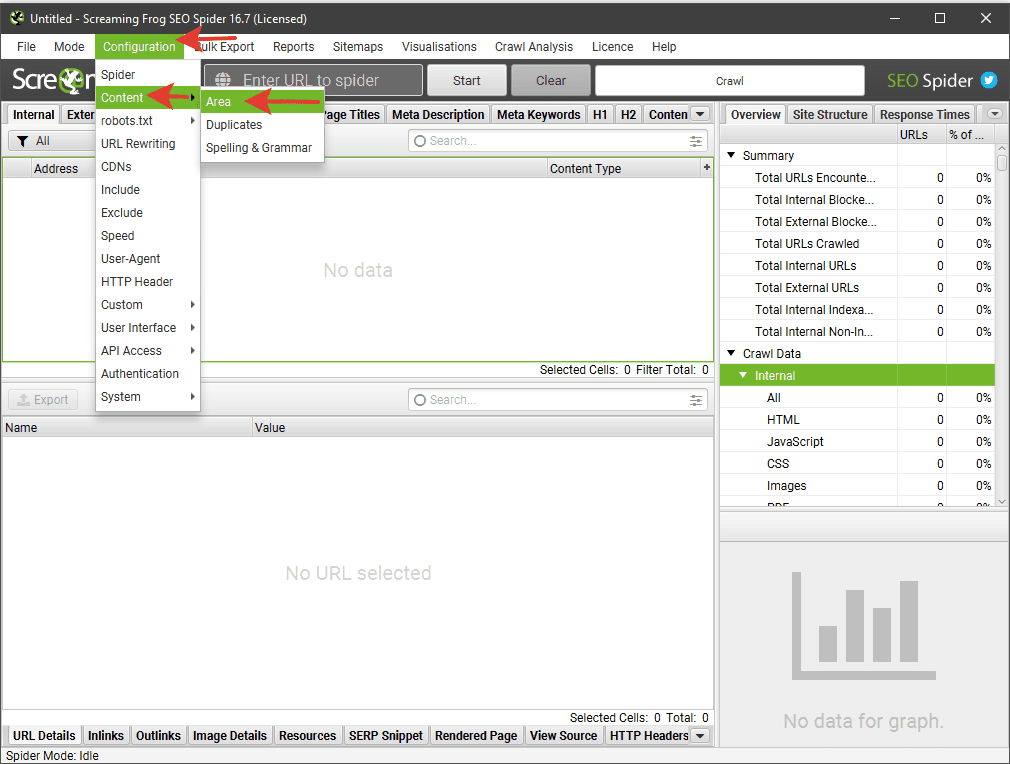Open the bottom tabs overflow dropdown arrow
This screenshot has width=1010, height=764.
click(x=700, y=735)
